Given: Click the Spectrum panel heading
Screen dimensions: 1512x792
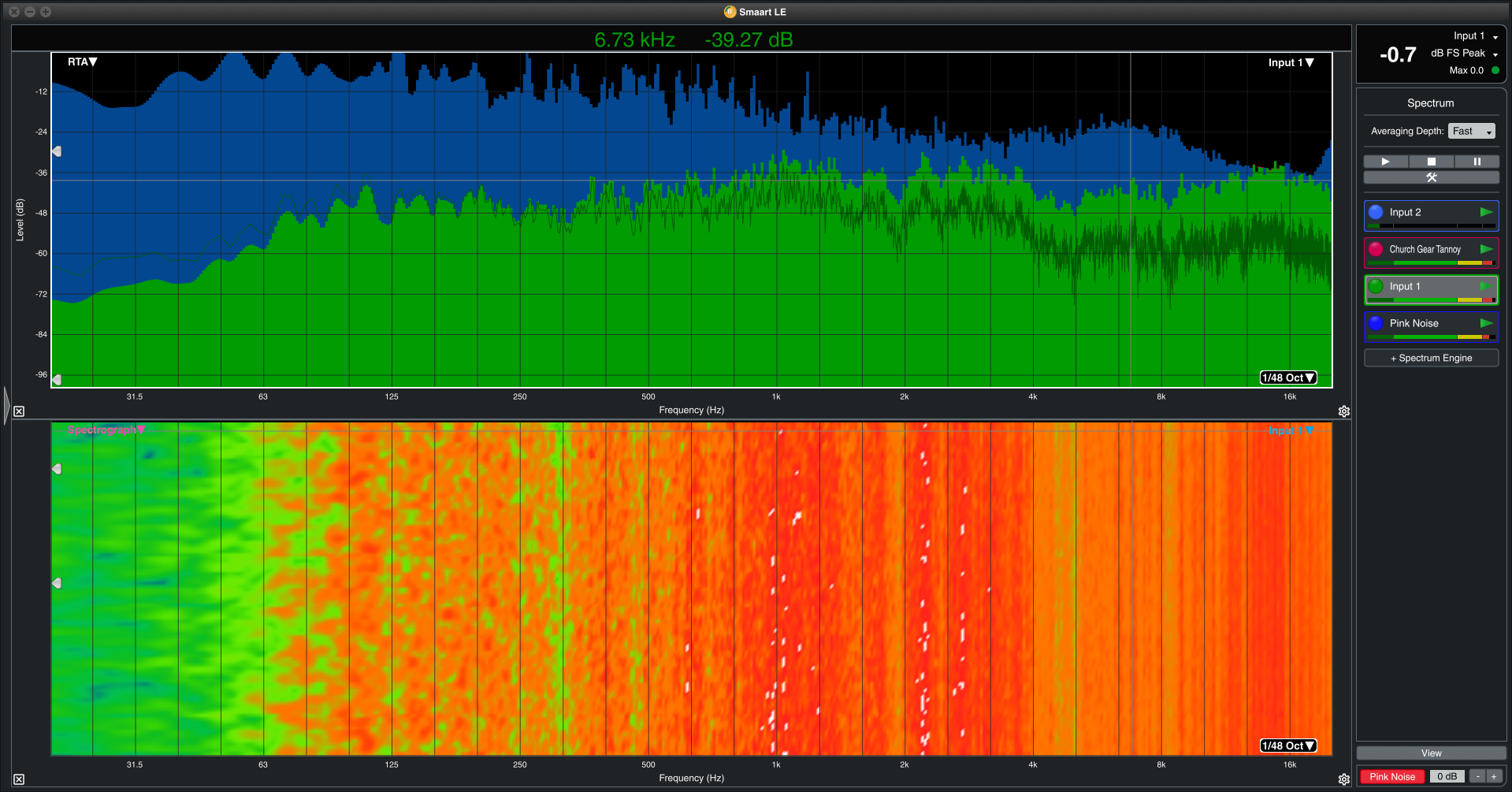Looking at the screenshot, I should point(1431,103).
